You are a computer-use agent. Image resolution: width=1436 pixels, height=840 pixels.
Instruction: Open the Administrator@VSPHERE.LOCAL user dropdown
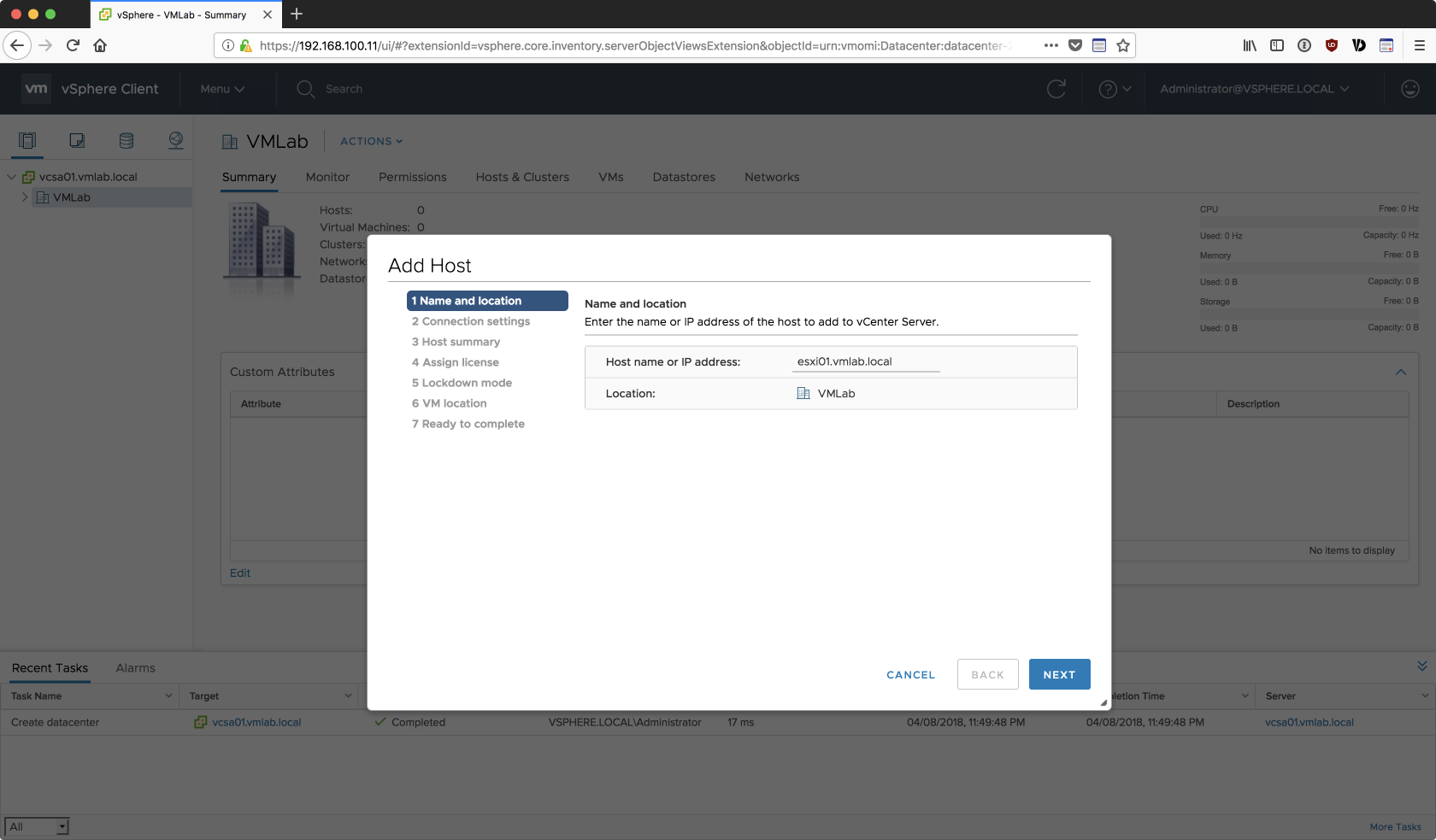point(1254,89)
